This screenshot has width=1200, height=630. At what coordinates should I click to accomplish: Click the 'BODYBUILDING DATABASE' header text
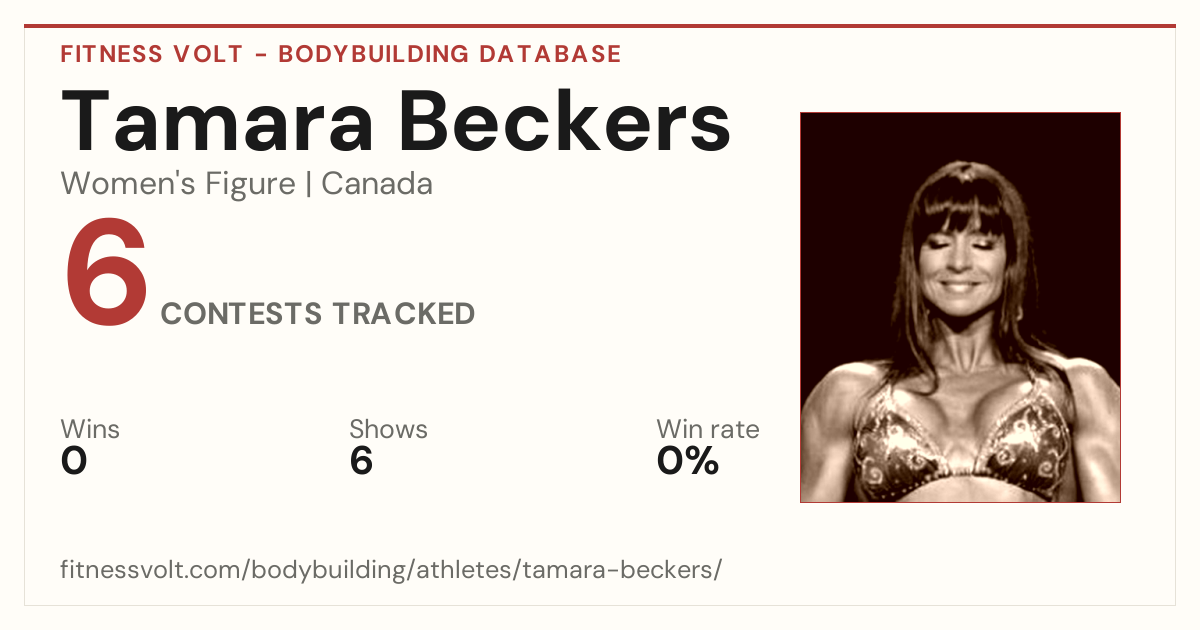click(450, 54)
